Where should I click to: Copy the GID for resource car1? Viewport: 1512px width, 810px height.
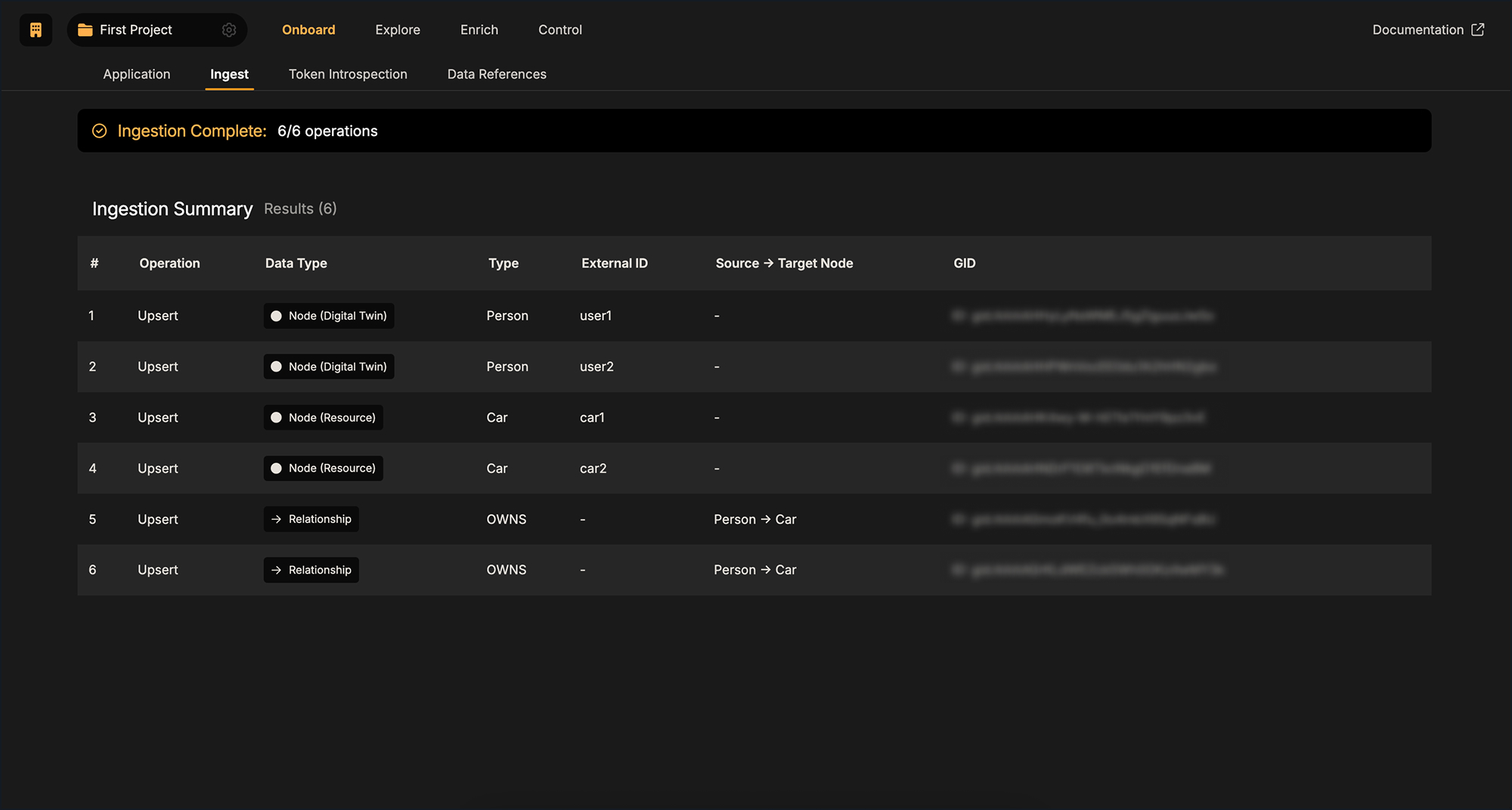point(959,417)
